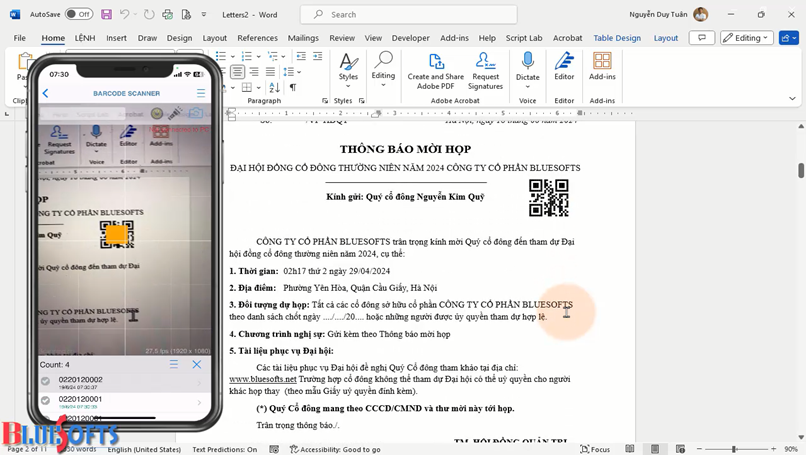The height and width of the screenshot is (455, 806).
Task: Save the document with the Save icon
Action: [x=106, y=14]
